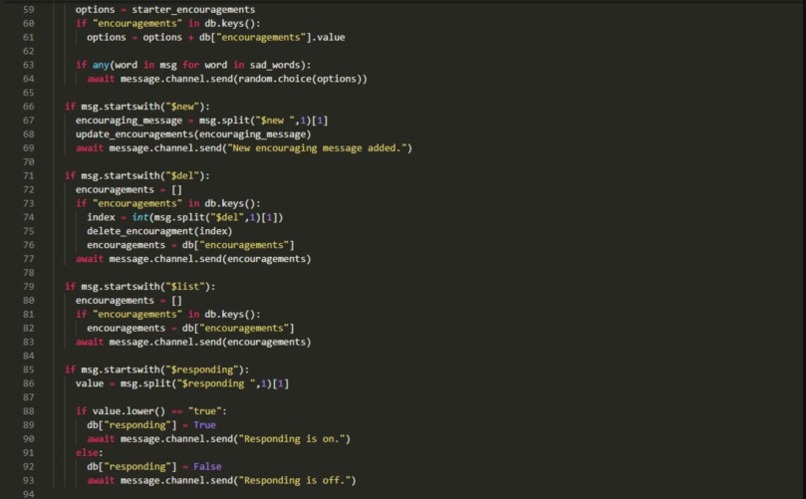
Task: Click line number 64 in the gutter
Action: (28, 79)
